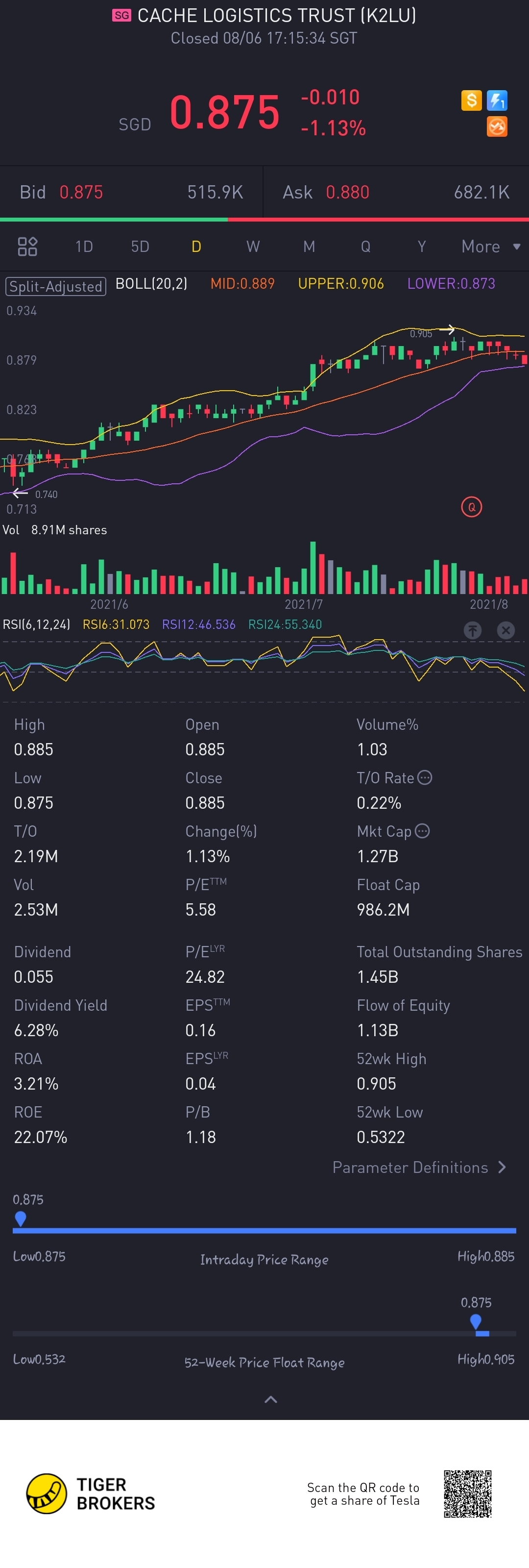Open T/O Rate info bubble
This screenshot has width=529, height=1568.
pos(425,777)
